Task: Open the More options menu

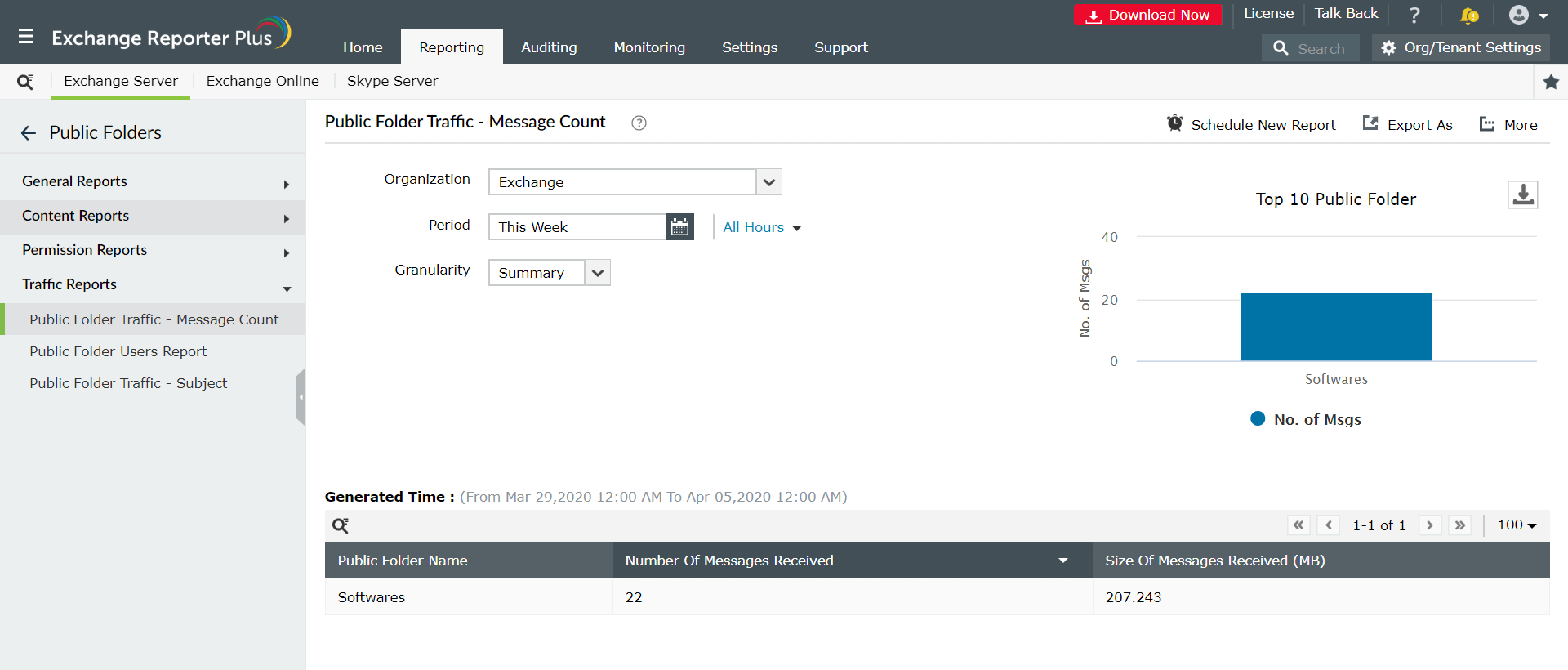Action: 1508,124
